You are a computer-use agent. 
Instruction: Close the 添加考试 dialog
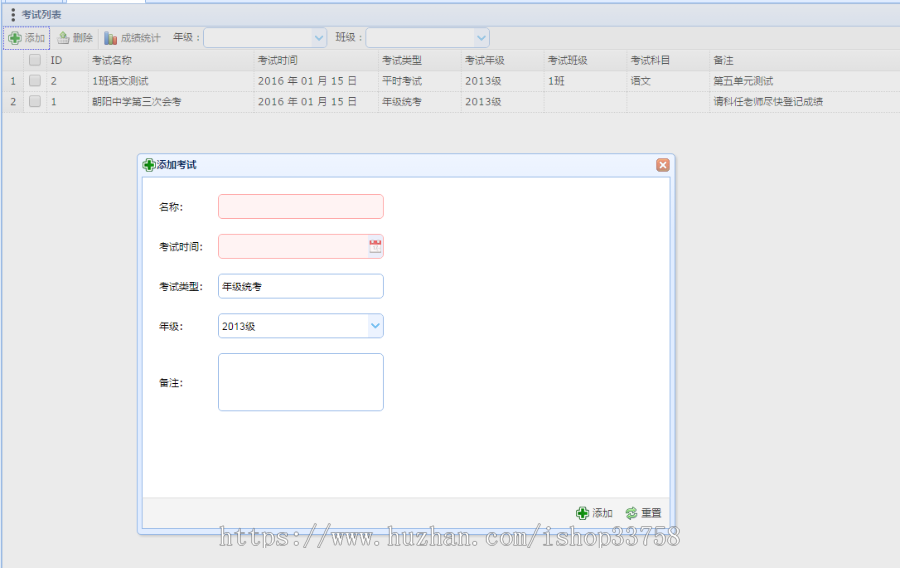pyautogui.click(x=662, y=165)
